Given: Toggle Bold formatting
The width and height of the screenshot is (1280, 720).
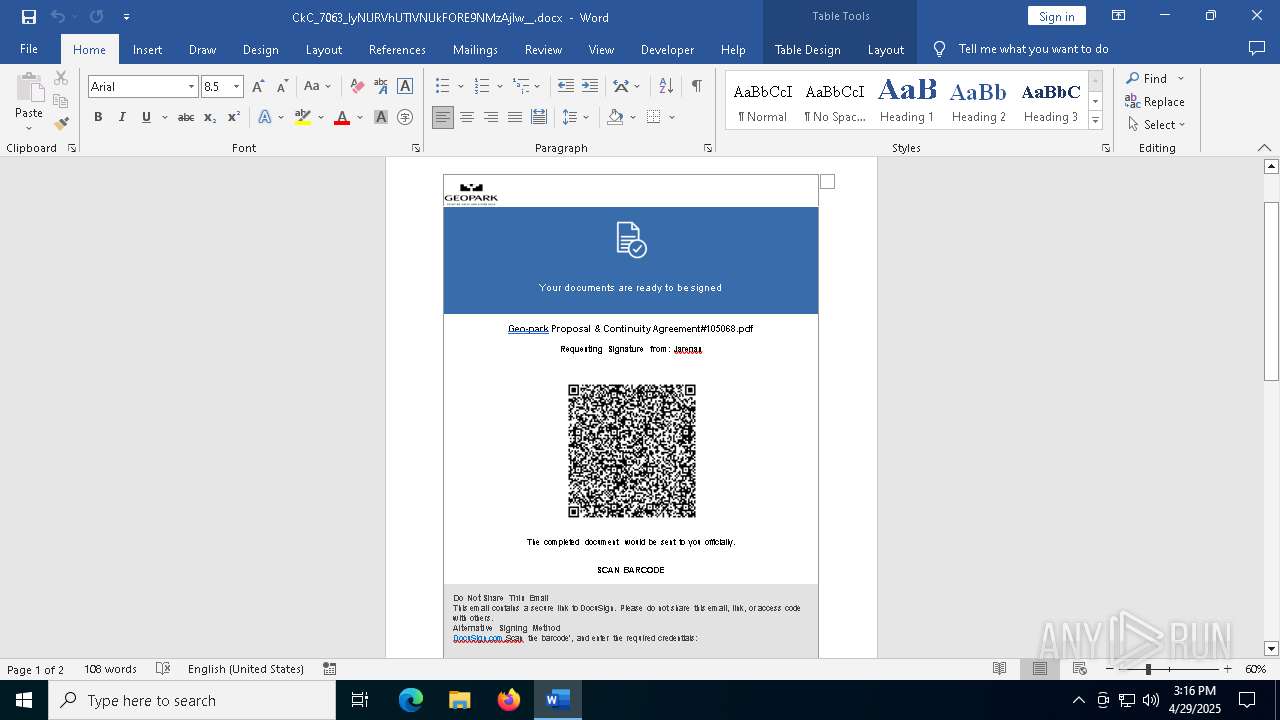Looking at the screenshot, I should pyautogui.click(x=98, y=117).
